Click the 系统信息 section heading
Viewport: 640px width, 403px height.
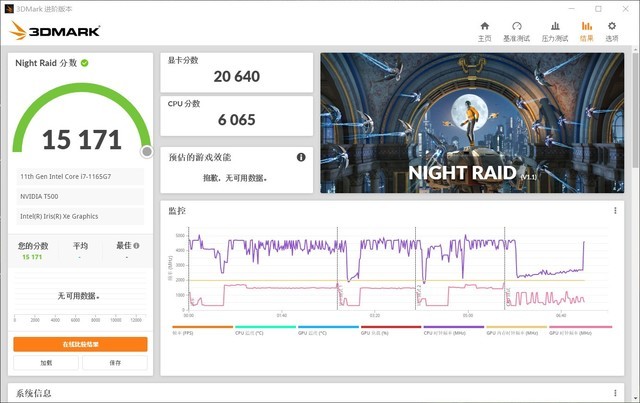point(33,393)
